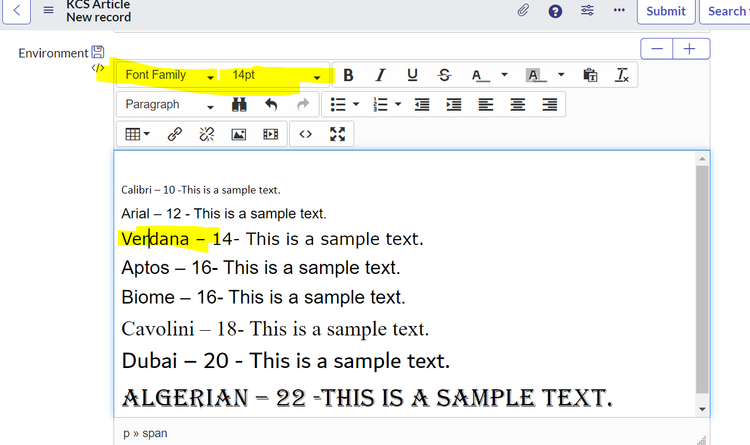Viewport: 750px width, 445px height.
Task: Go back with the left chevron button
Action: tap(16, 10)
